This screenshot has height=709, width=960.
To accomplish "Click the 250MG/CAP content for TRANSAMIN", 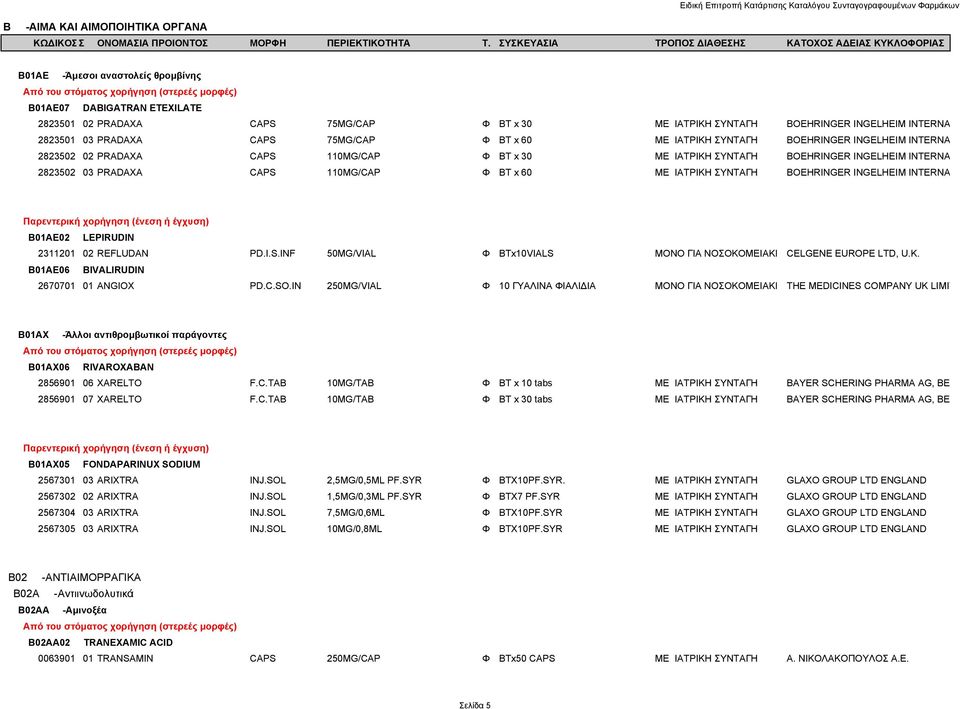I will pos(353,658).
